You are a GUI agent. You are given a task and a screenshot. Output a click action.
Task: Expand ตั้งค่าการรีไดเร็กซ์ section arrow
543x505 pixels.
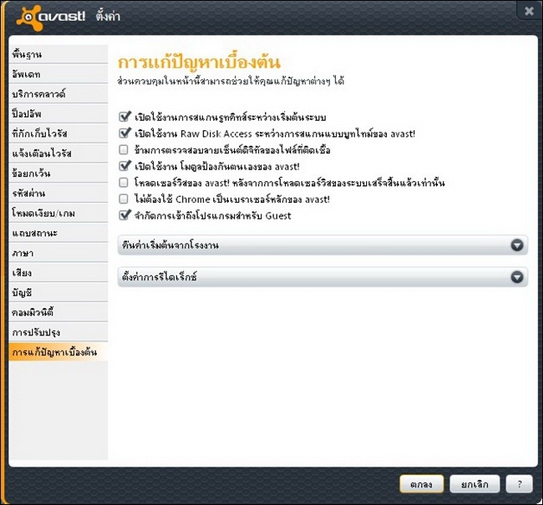pos(517,277)
